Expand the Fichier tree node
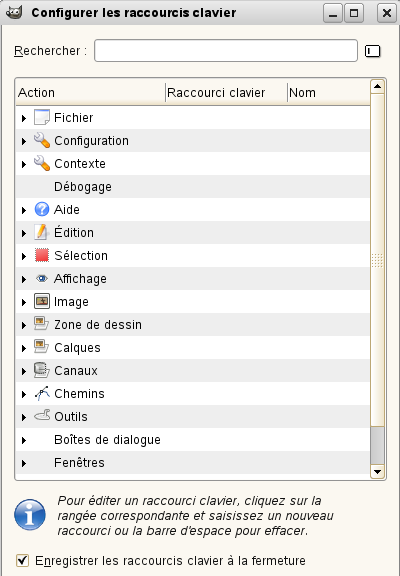This screenshot has height=576, width=400. tap(24, 118)
